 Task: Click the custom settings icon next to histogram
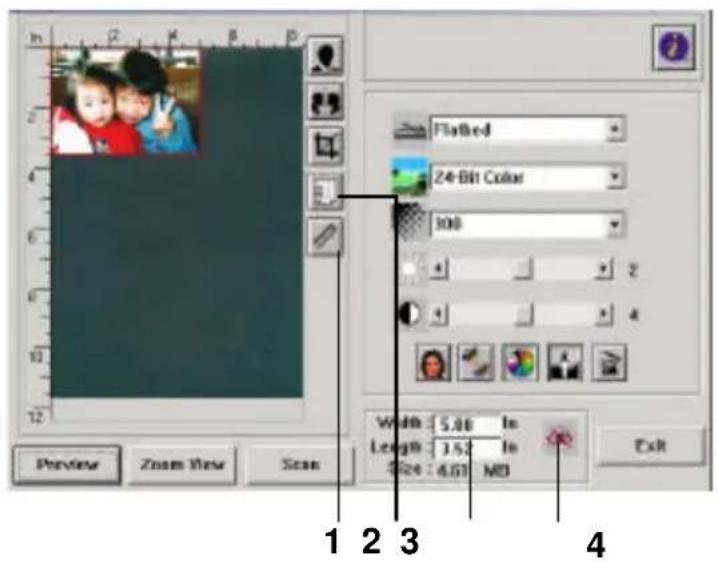609,363
